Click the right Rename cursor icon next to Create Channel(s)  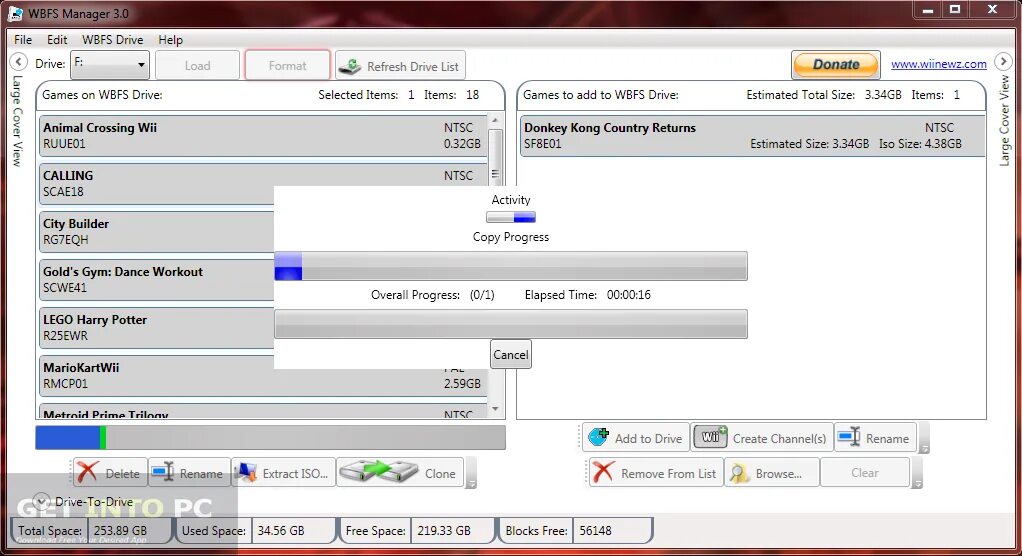849,437
